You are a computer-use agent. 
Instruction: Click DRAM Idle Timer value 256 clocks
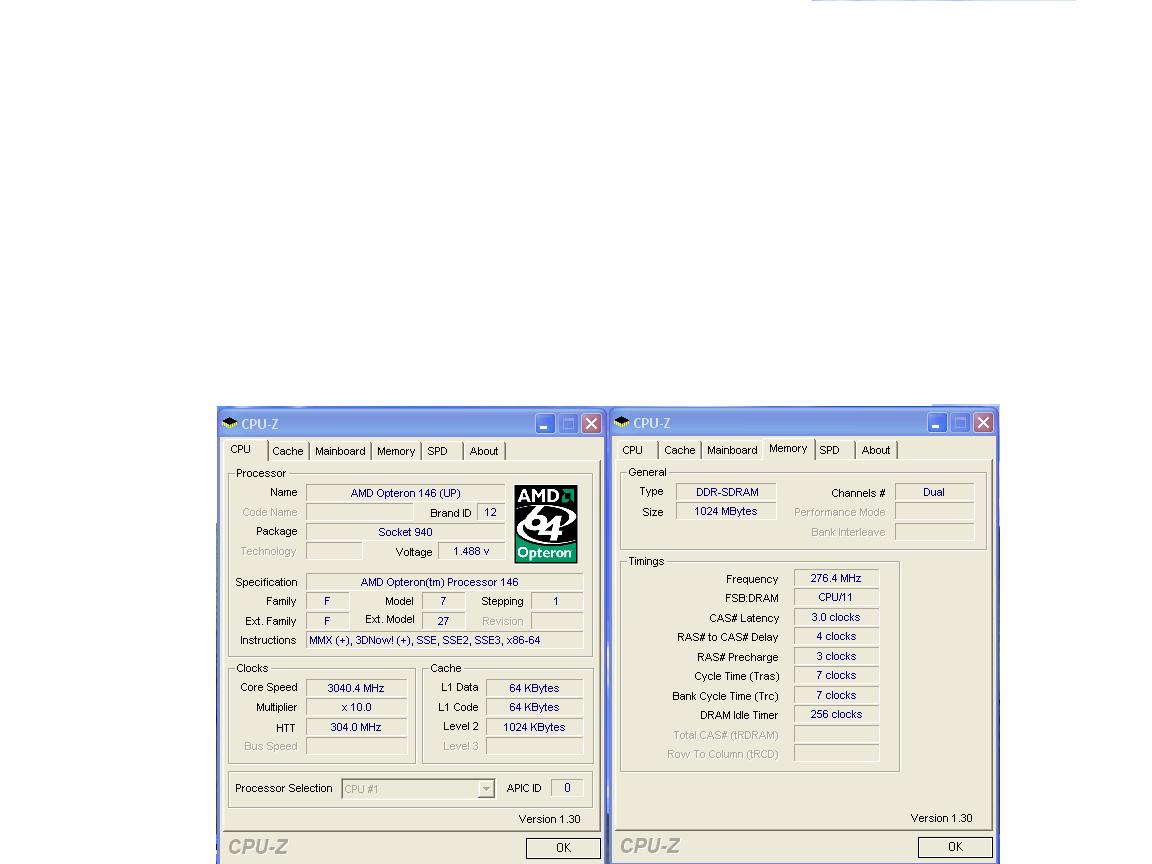click(x=836, y=714)
